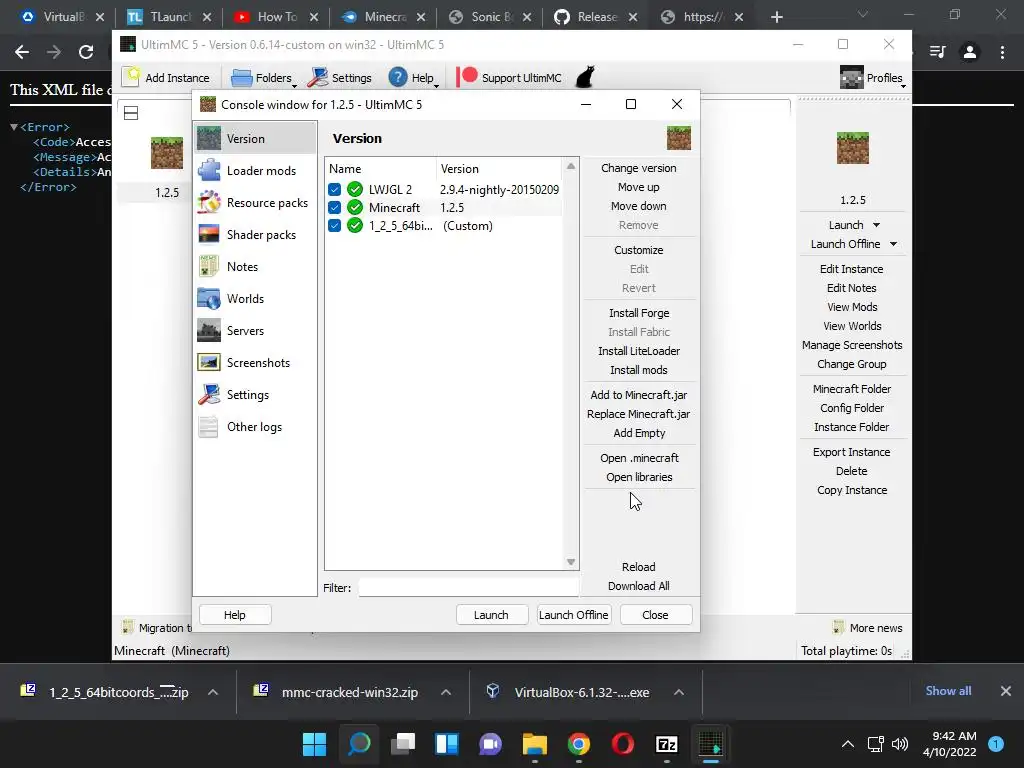Image resolution: width=1024 pixels, height=768 pixels.
Task: Click Add to Minecraft.jar
Action: coord(639,395)
